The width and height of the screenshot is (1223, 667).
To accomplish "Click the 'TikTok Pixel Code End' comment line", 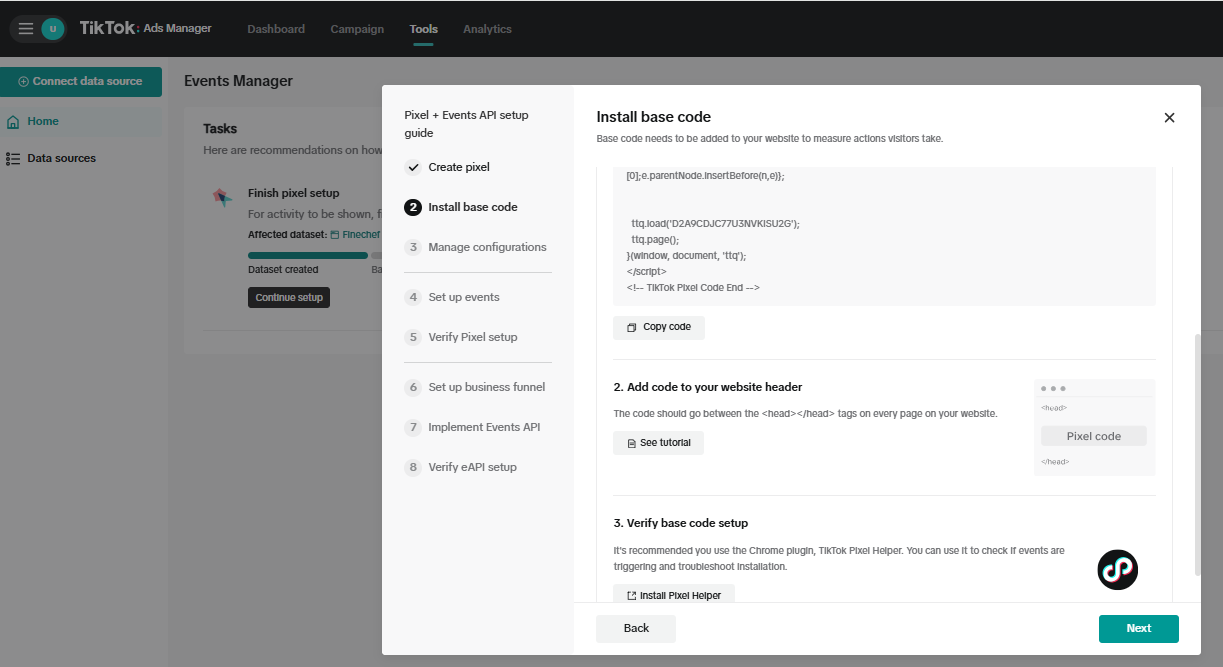I will 693,287.
